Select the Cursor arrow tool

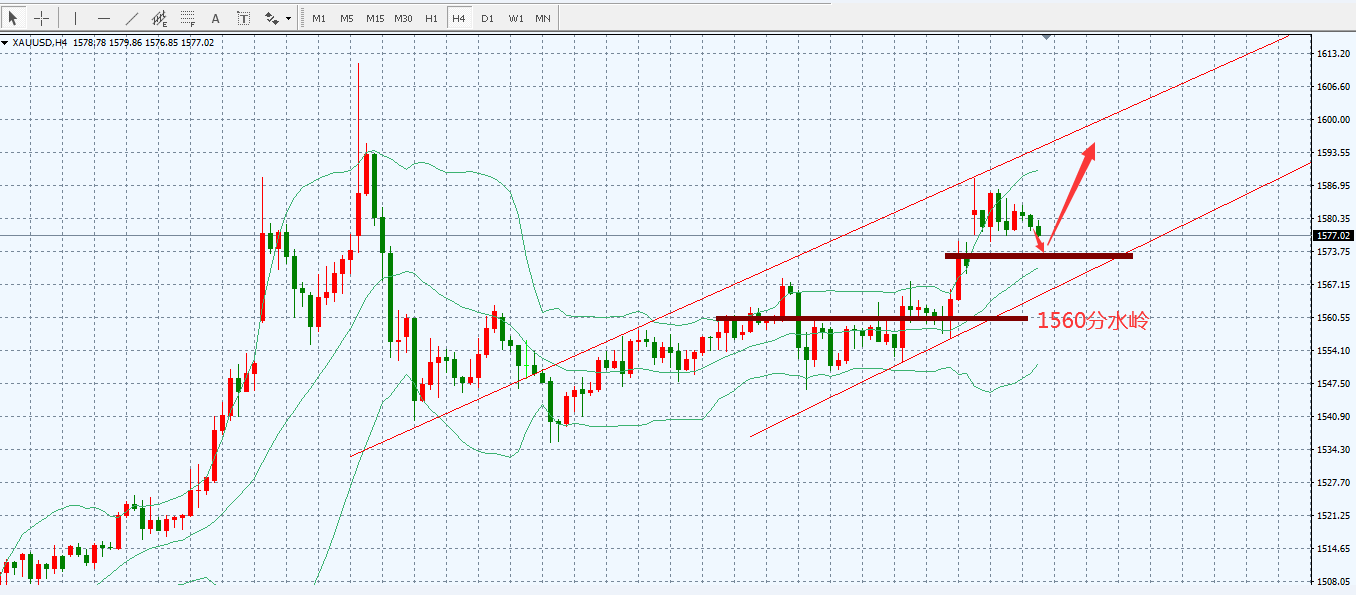click(x=14, y=18)
